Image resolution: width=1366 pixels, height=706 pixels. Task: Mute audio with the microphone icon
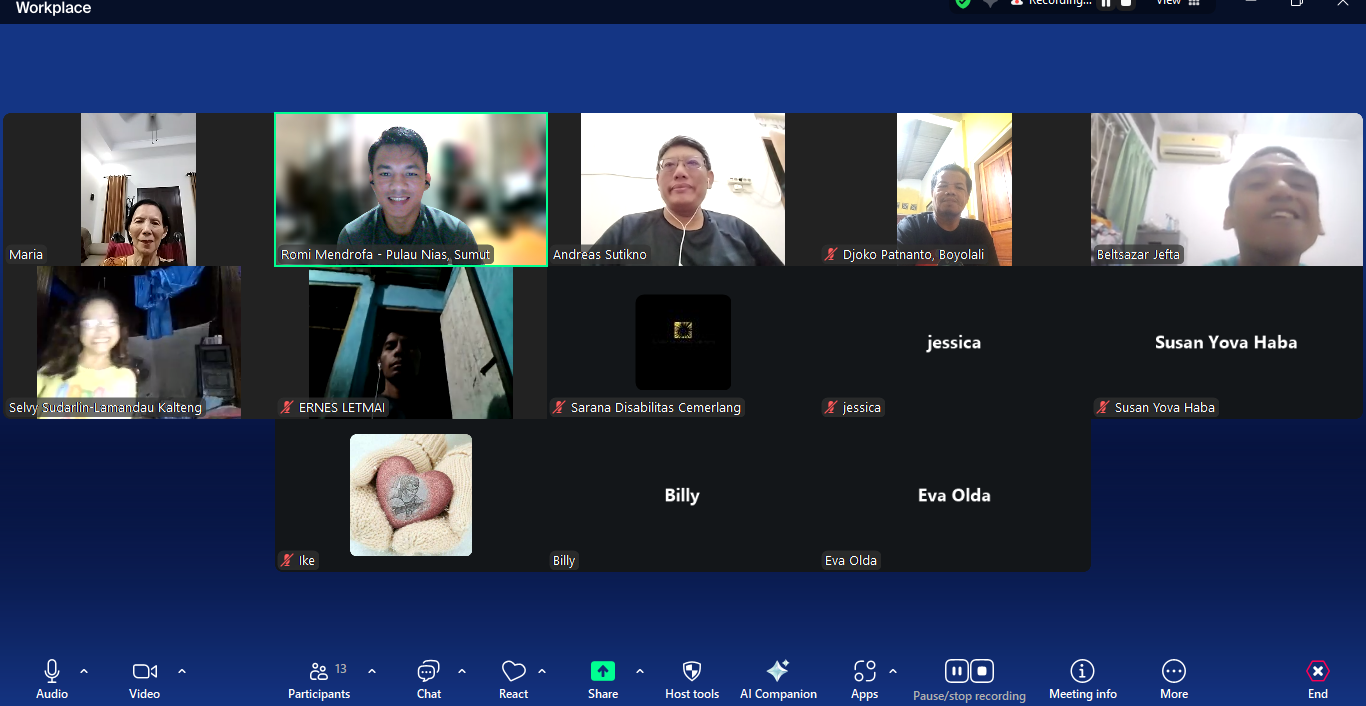click(52, 671)
